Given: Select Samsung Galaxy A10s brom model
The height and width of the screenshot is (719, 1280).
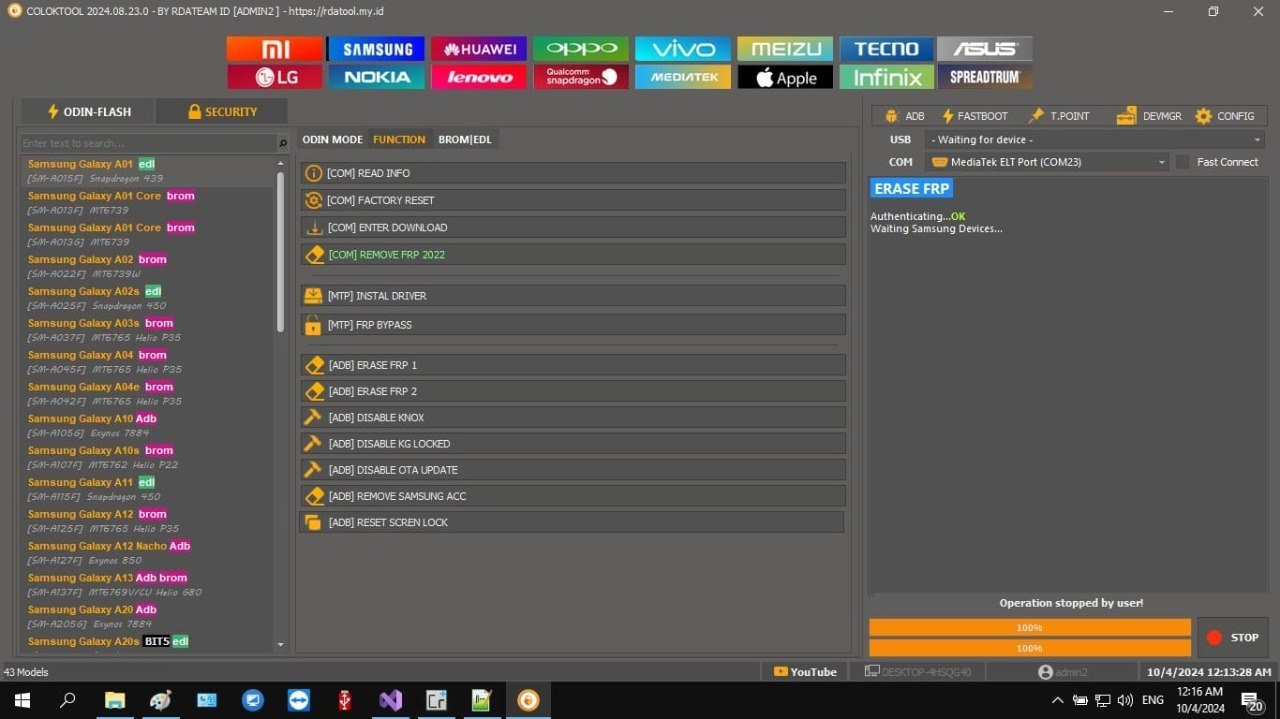Looking at the screenshot, I should click(147, 457).
